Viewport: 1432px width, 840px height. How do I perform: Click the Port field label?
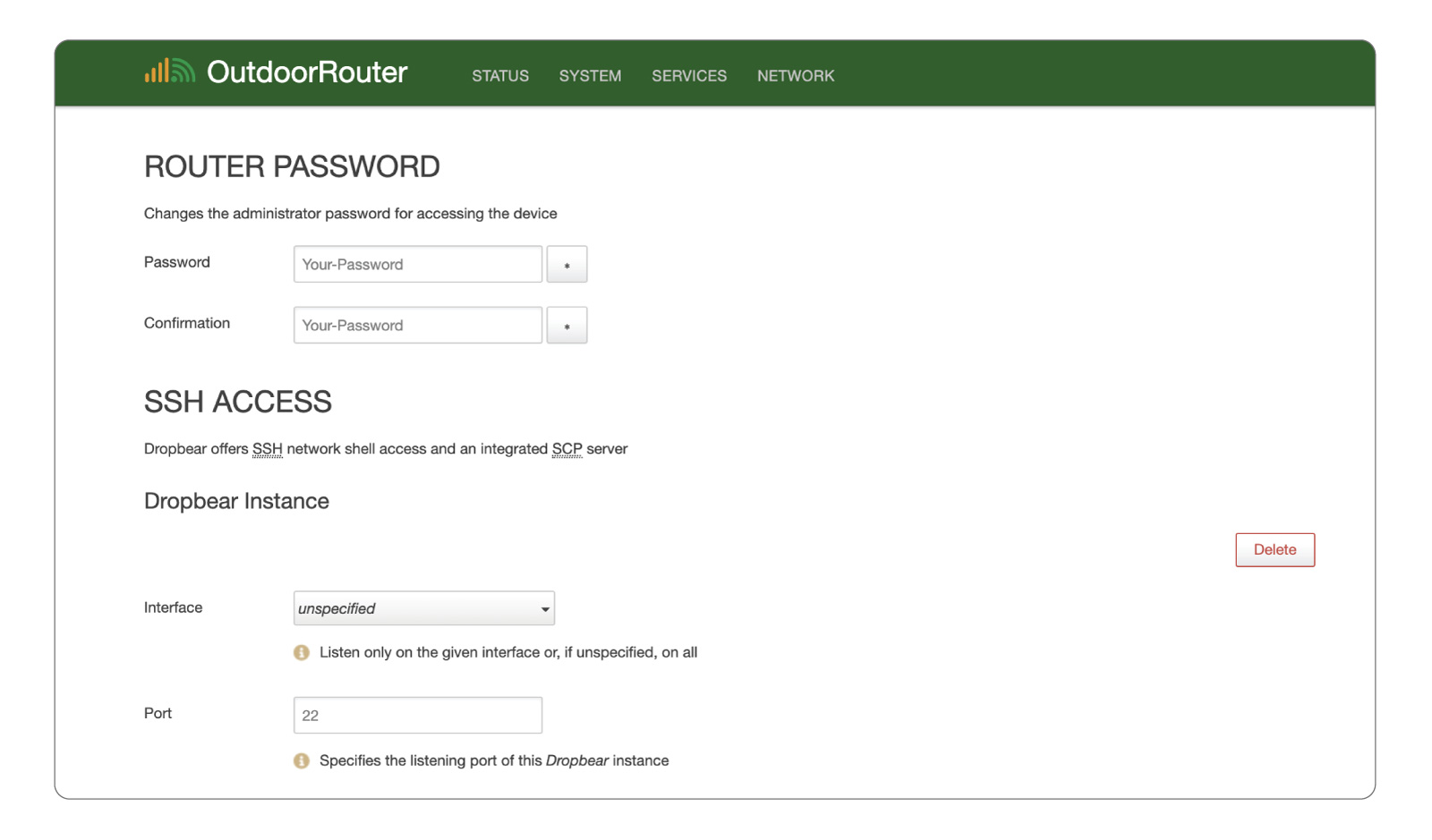pyautogui.click(x=158, y=713)
